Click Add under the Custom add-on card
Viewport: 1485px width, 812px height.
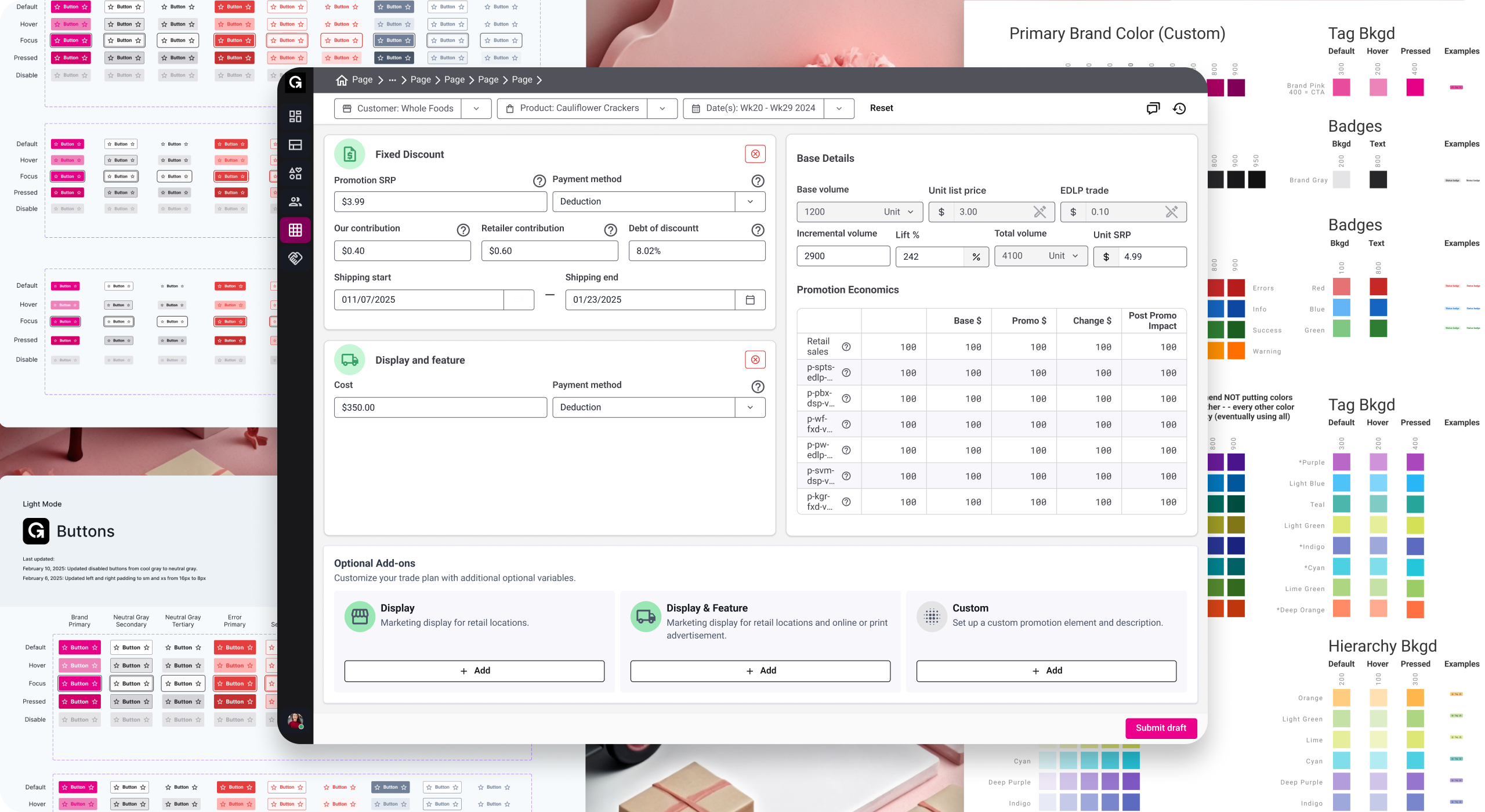coord(1045,670)
